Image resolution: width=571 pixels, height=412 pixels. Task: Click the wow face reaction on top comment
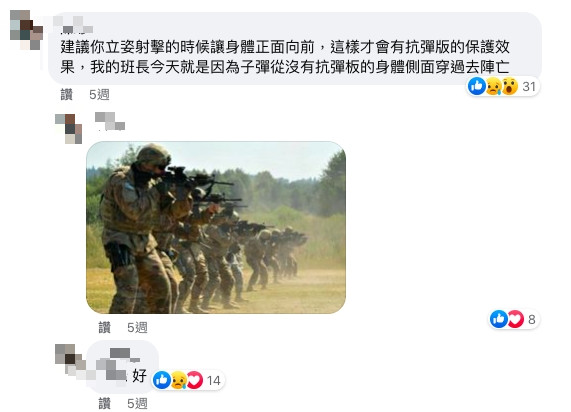coord(510,86)
